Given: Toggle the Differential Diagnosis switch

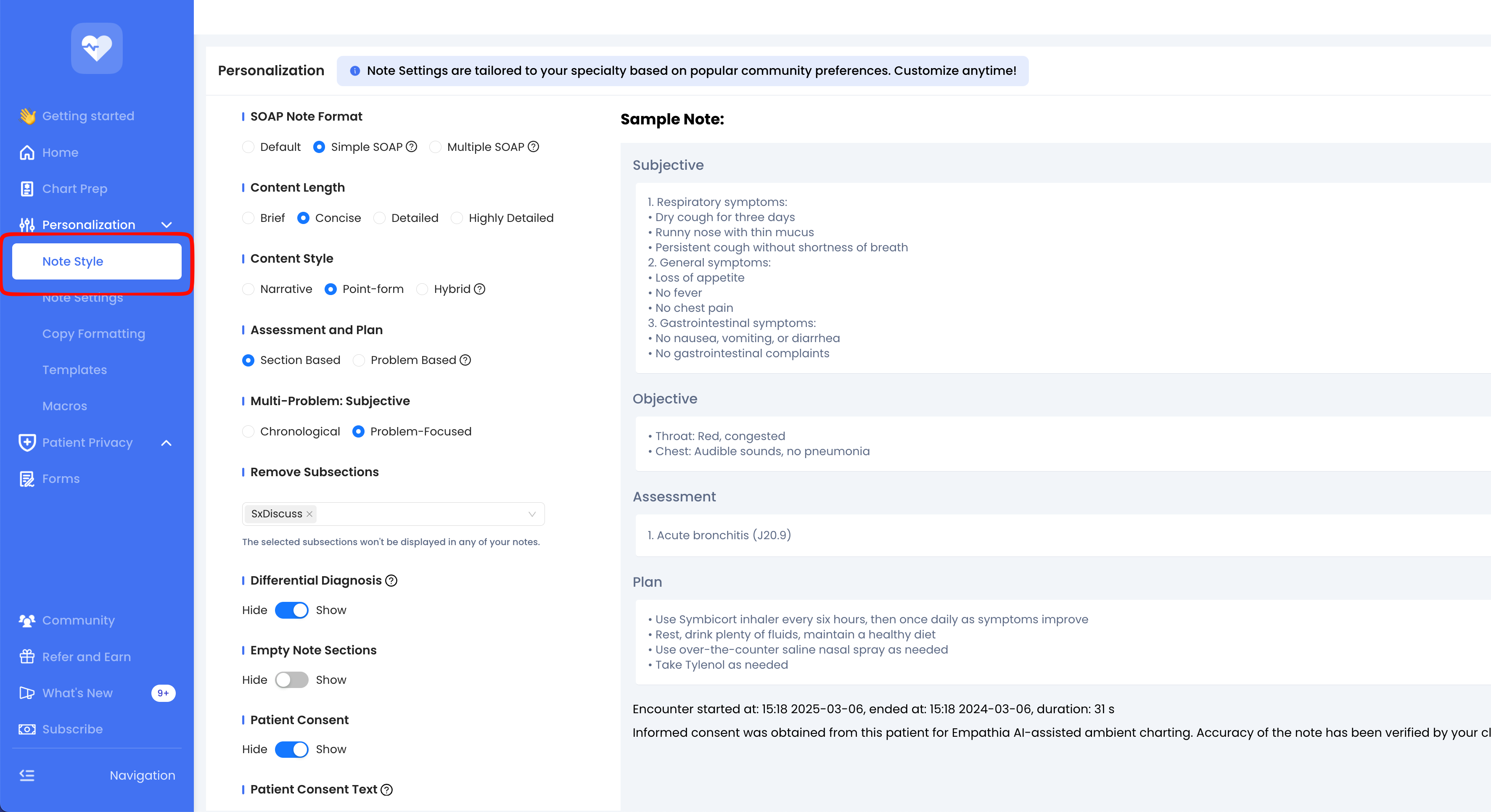Looking at the screenshot, I should 292,610.
